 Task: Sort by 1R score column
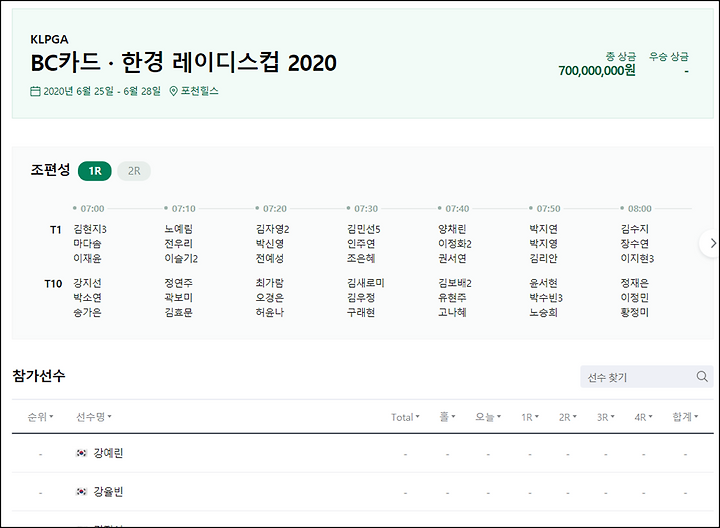coord(530,417)
